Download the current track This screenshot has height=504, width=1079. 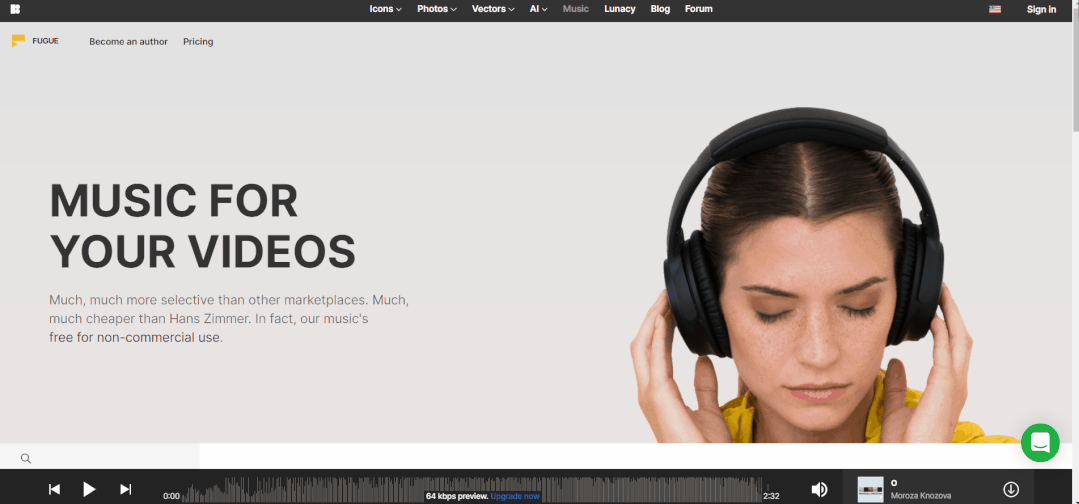tap(1011, 490)
